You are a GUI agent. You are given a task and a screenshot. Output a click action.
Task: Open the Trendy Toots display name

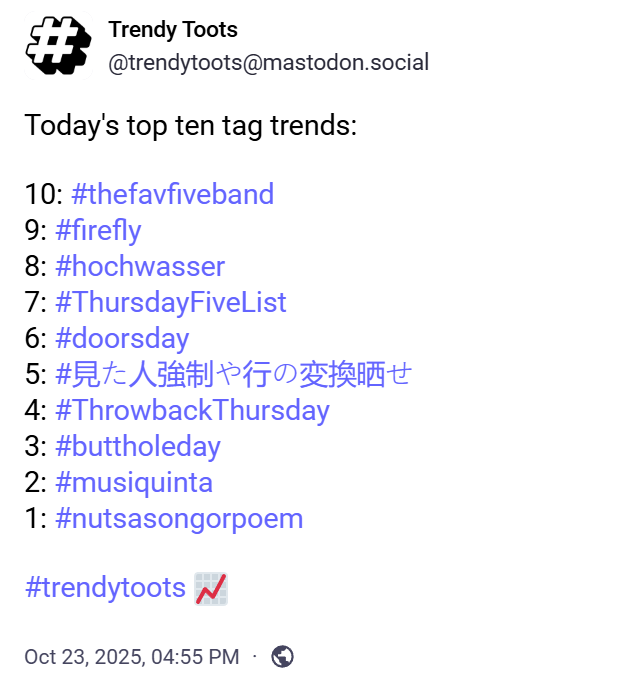[x=173, y=30]
